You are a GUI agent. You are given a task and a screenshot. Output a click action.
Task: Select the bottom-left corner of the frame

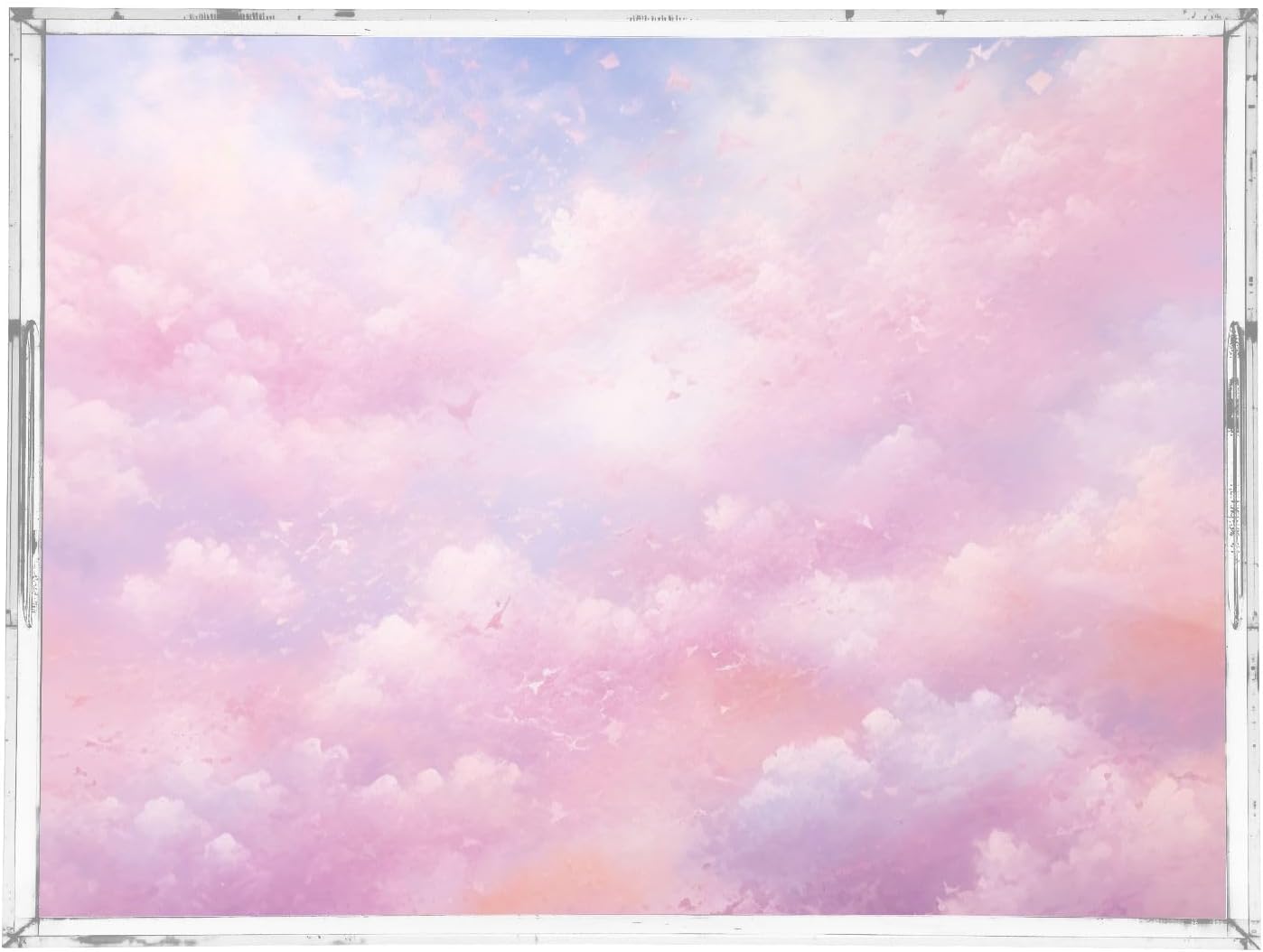click(x=27, y=930)
